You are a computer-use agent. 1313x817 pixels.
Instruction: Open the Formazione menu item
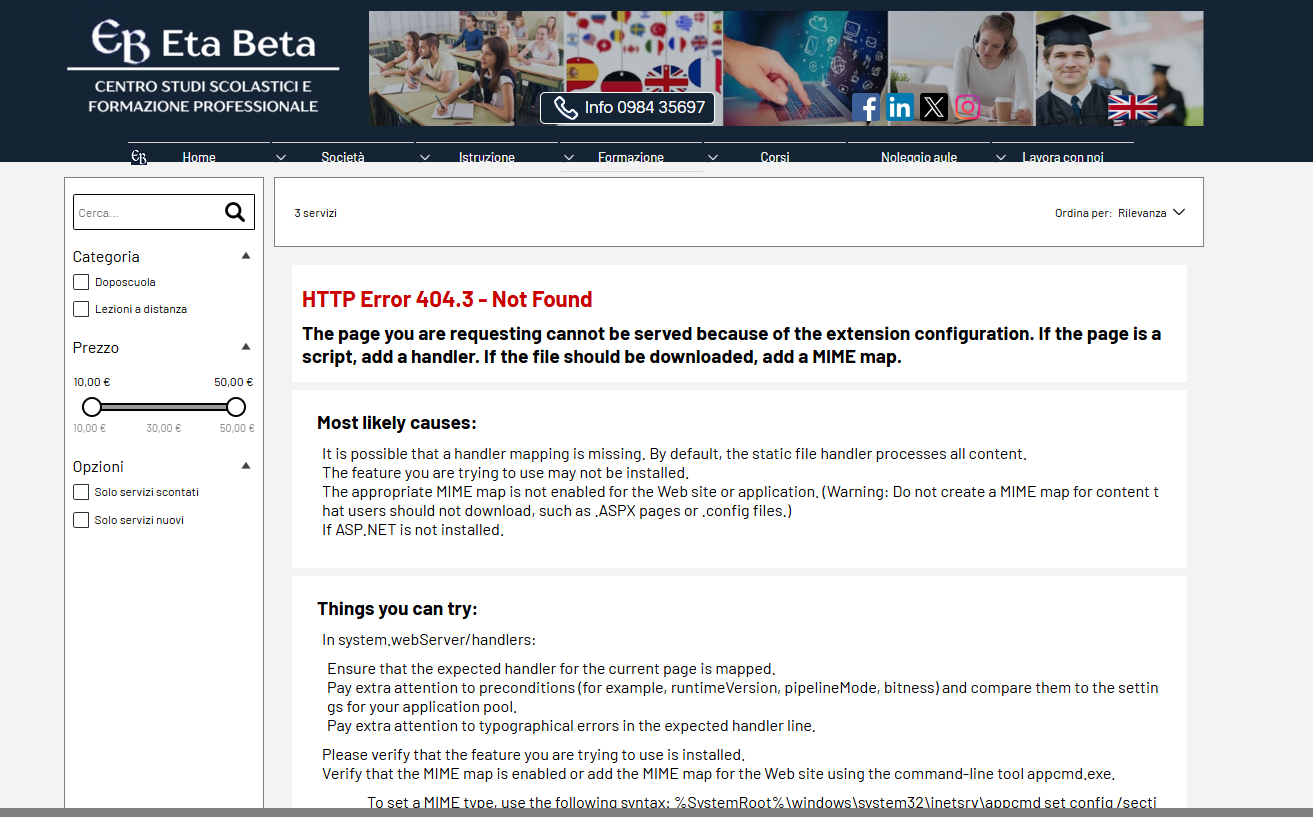click(x=631, y=157)
